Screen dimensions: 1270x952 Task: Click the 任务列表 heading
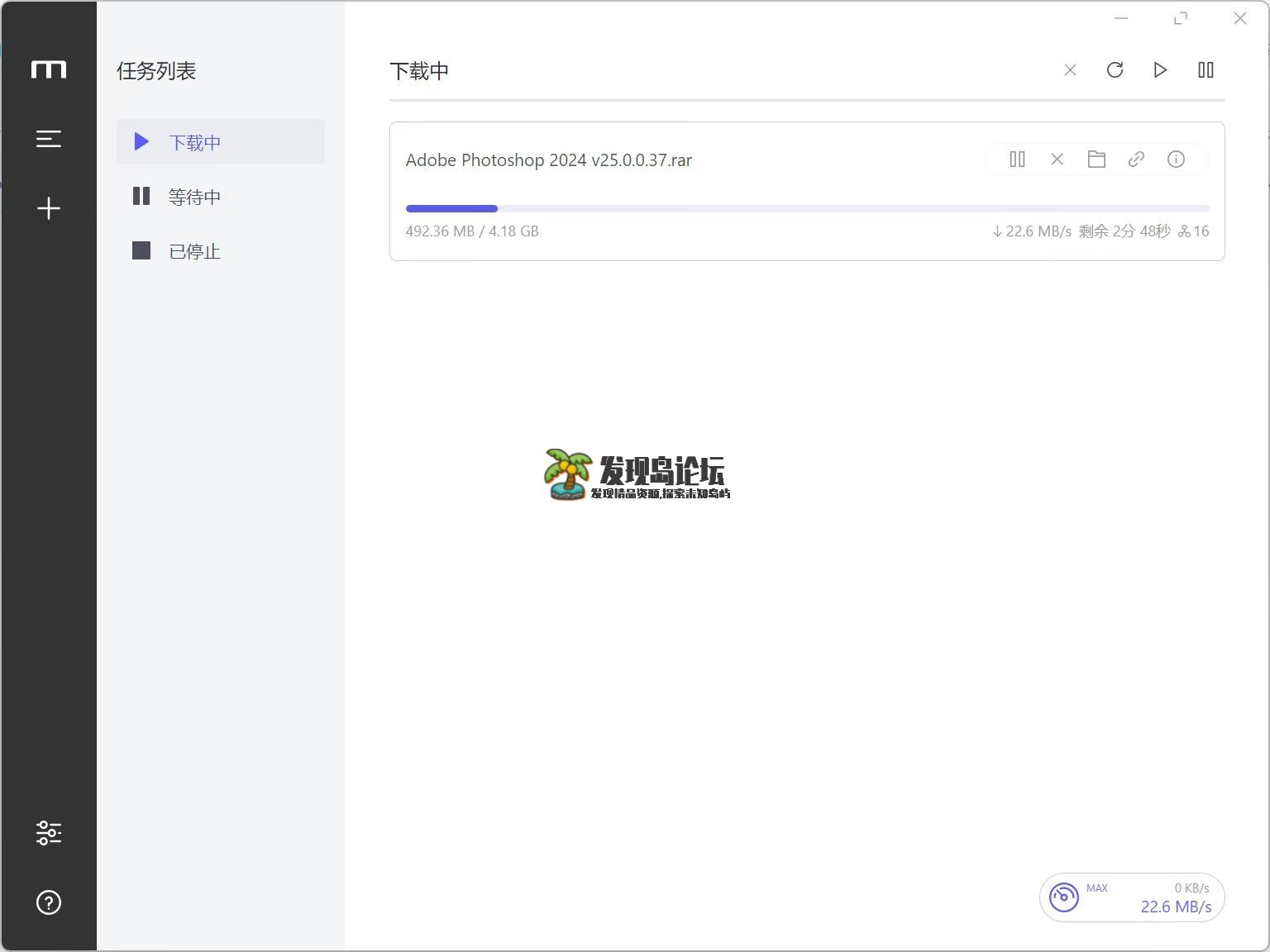156,71
